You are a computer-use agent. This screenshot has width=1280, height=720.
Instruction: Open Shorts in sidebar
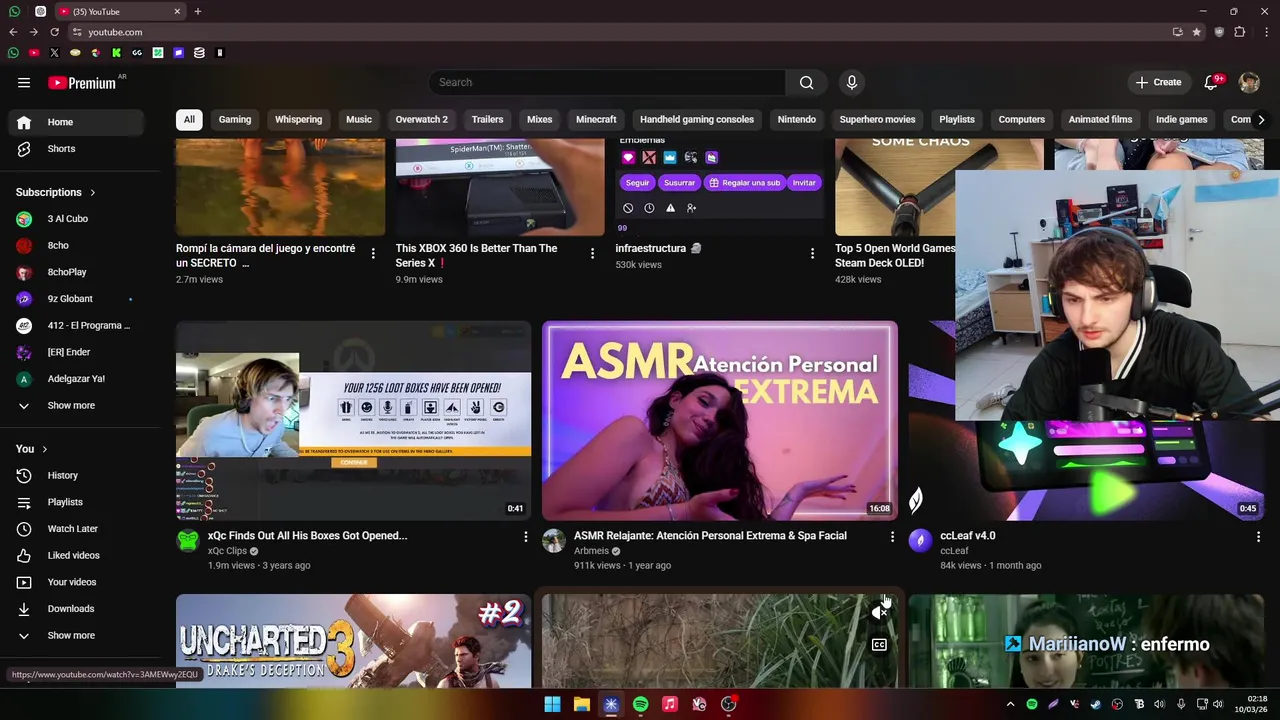(78, 149)
